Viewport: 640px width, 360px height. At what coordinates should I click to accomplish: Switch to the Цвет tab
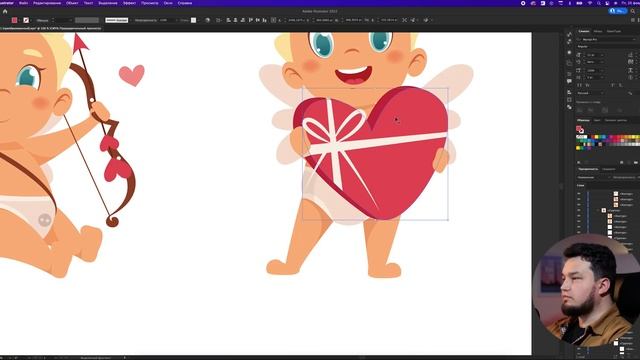click(x=597, y=120)
